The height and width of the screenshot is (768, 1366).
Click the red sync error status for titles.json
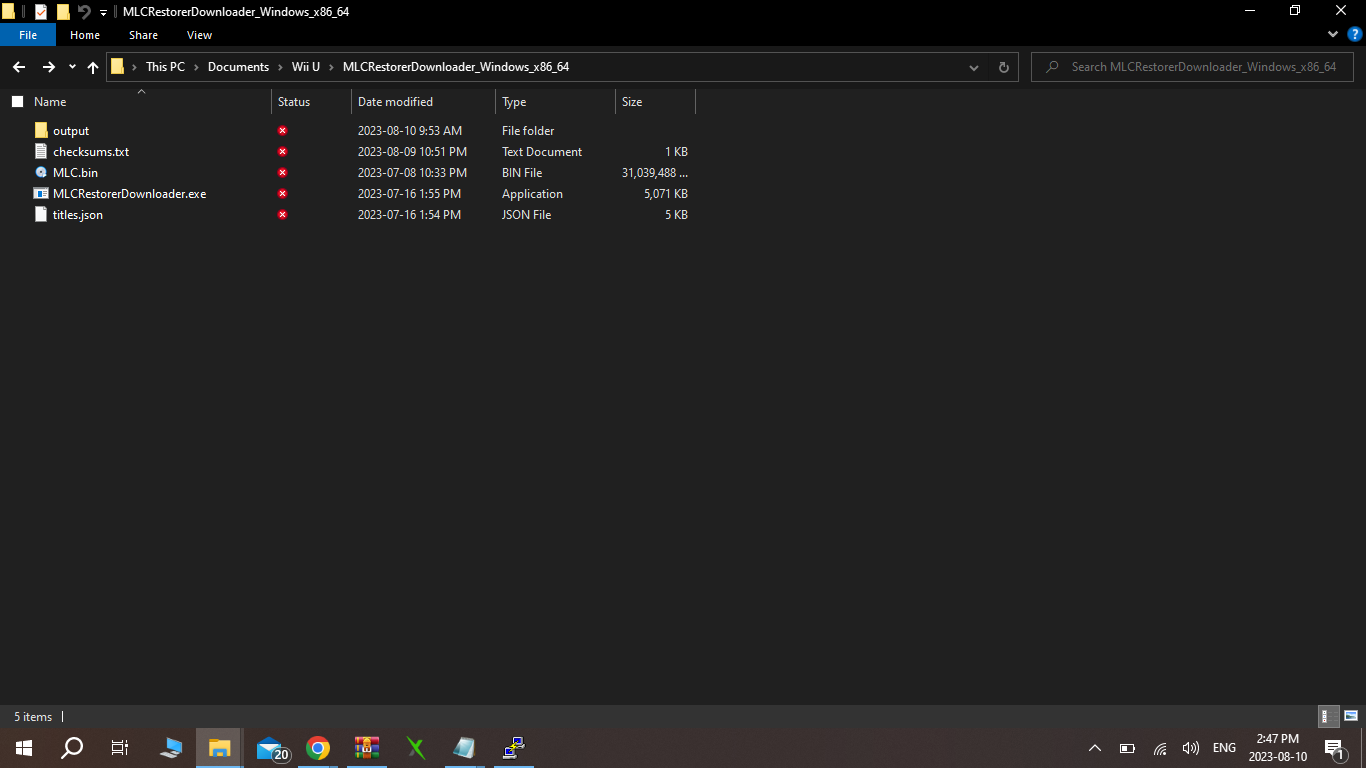(283, 215)
